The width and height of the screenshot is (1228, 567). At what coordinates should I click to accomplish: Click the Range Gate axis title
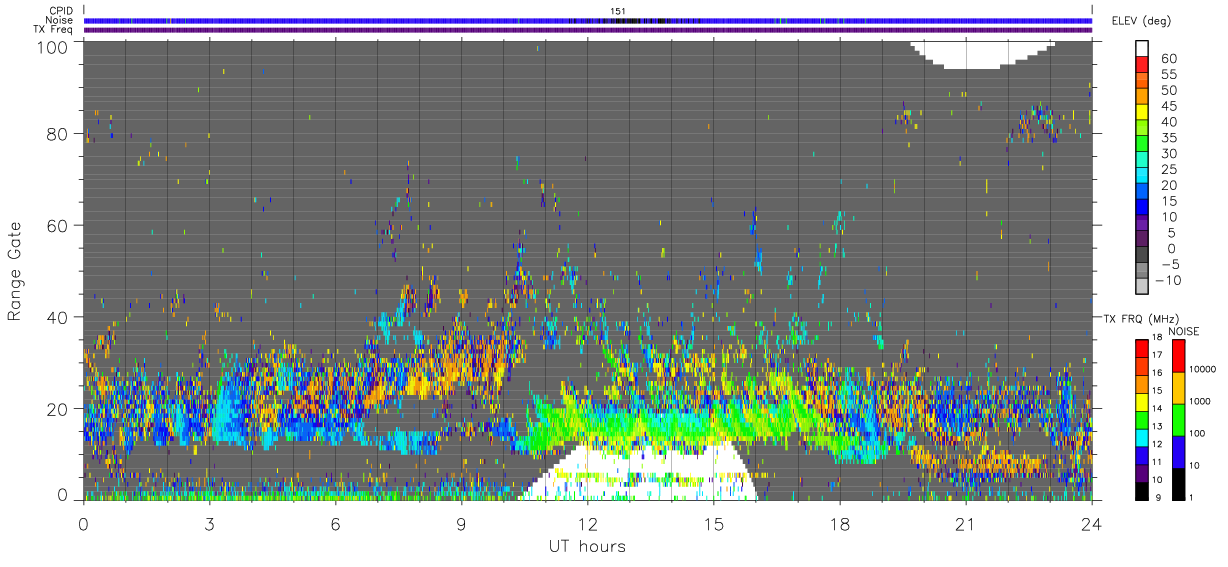[x=15, y=271]
